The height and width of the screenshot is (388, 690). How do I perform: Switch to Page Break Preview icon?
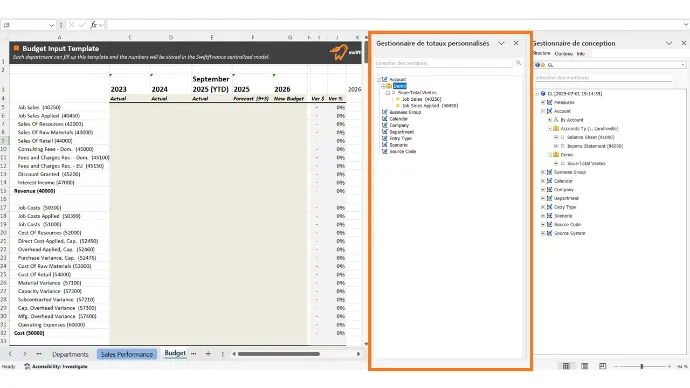point(602,366)
